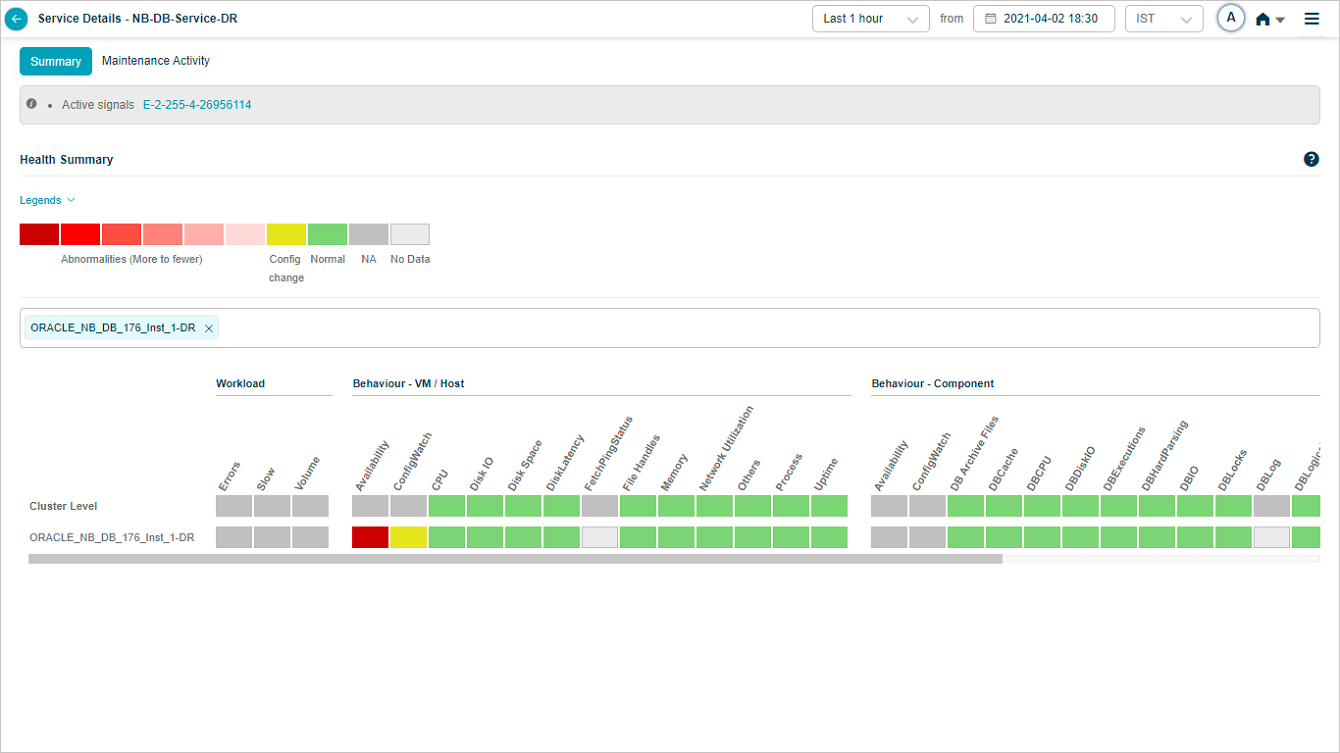Open the user avatar A icon
Screen dimensions: 1340x753
pyautogui.click(x=1231, y=19)
